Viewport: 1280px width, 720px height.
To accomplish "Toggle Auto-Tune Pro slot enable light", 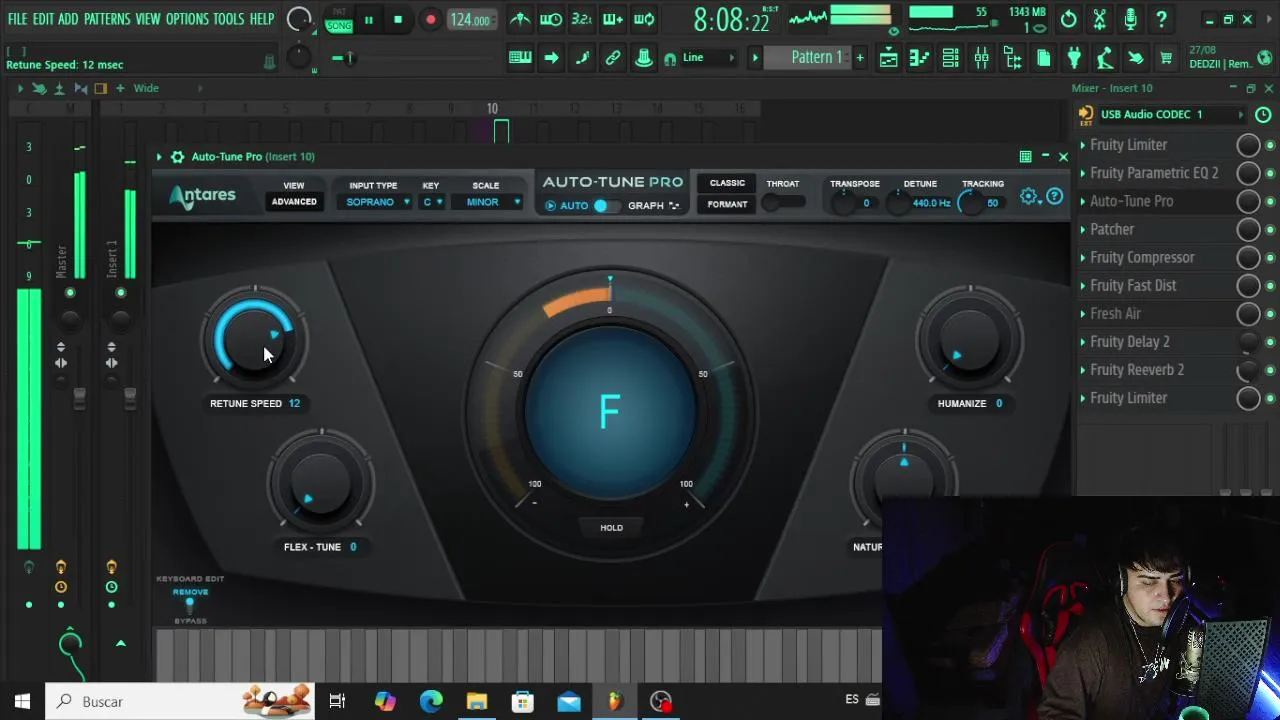I will (1270, 201).
